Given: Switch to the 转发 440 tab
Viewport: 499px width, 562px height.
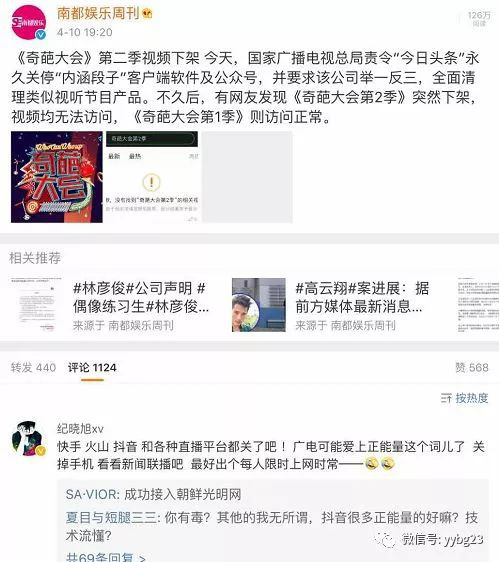Looking at the screenshot, I should 33,368.
